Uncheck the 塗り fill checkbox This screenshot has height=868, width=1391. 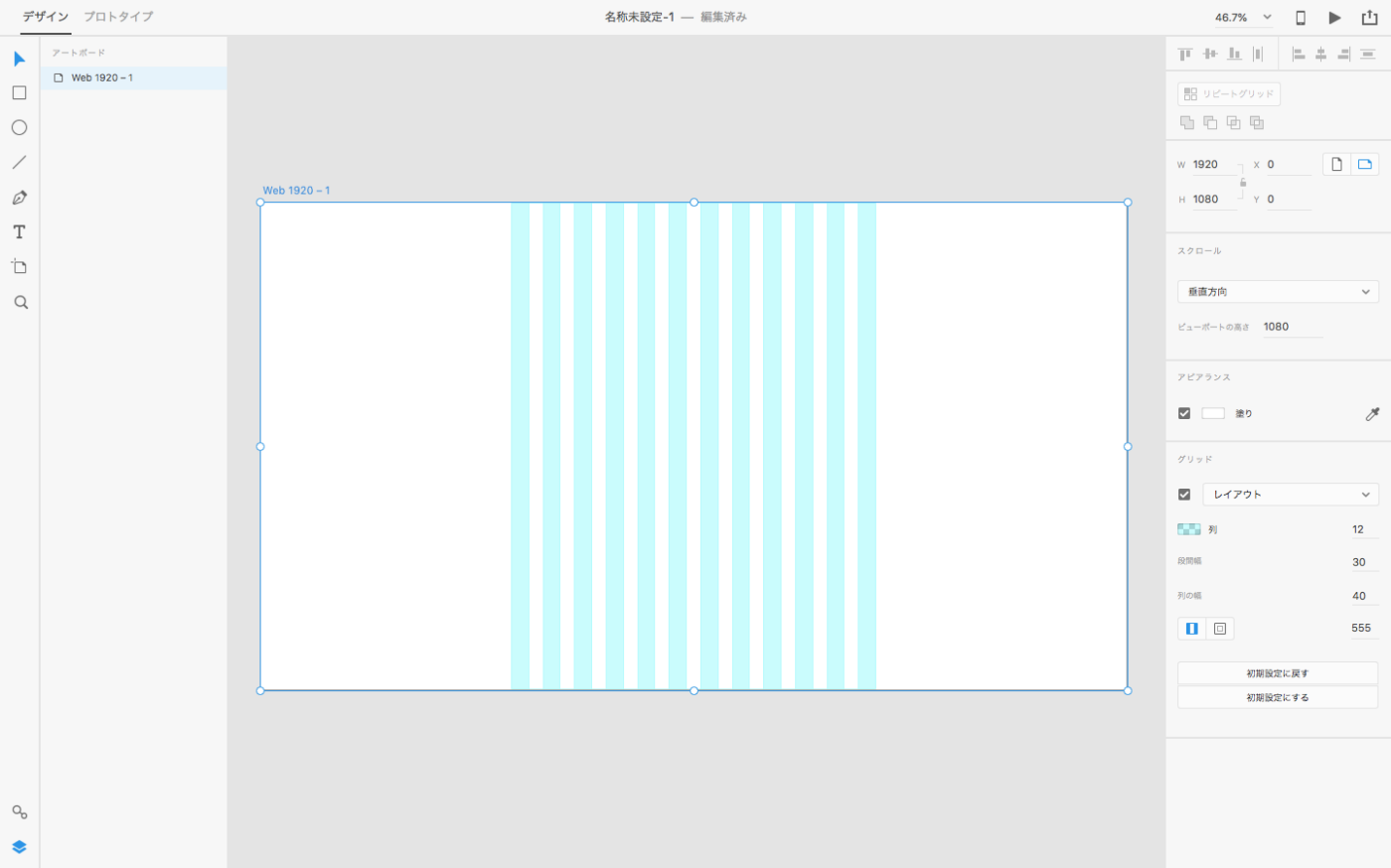pyautogui.click(x=1184, y=413)
